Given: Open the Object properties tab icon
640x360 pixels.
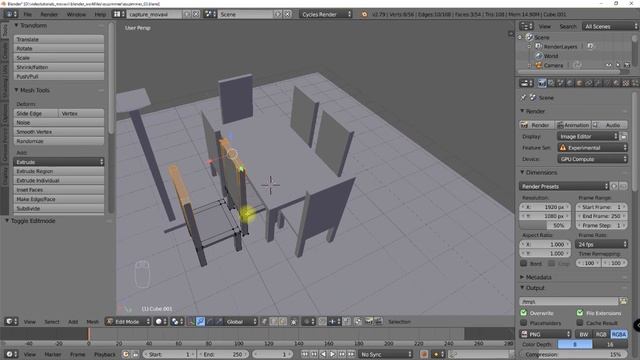Looking at the screenshot, I should coord(579,83).
